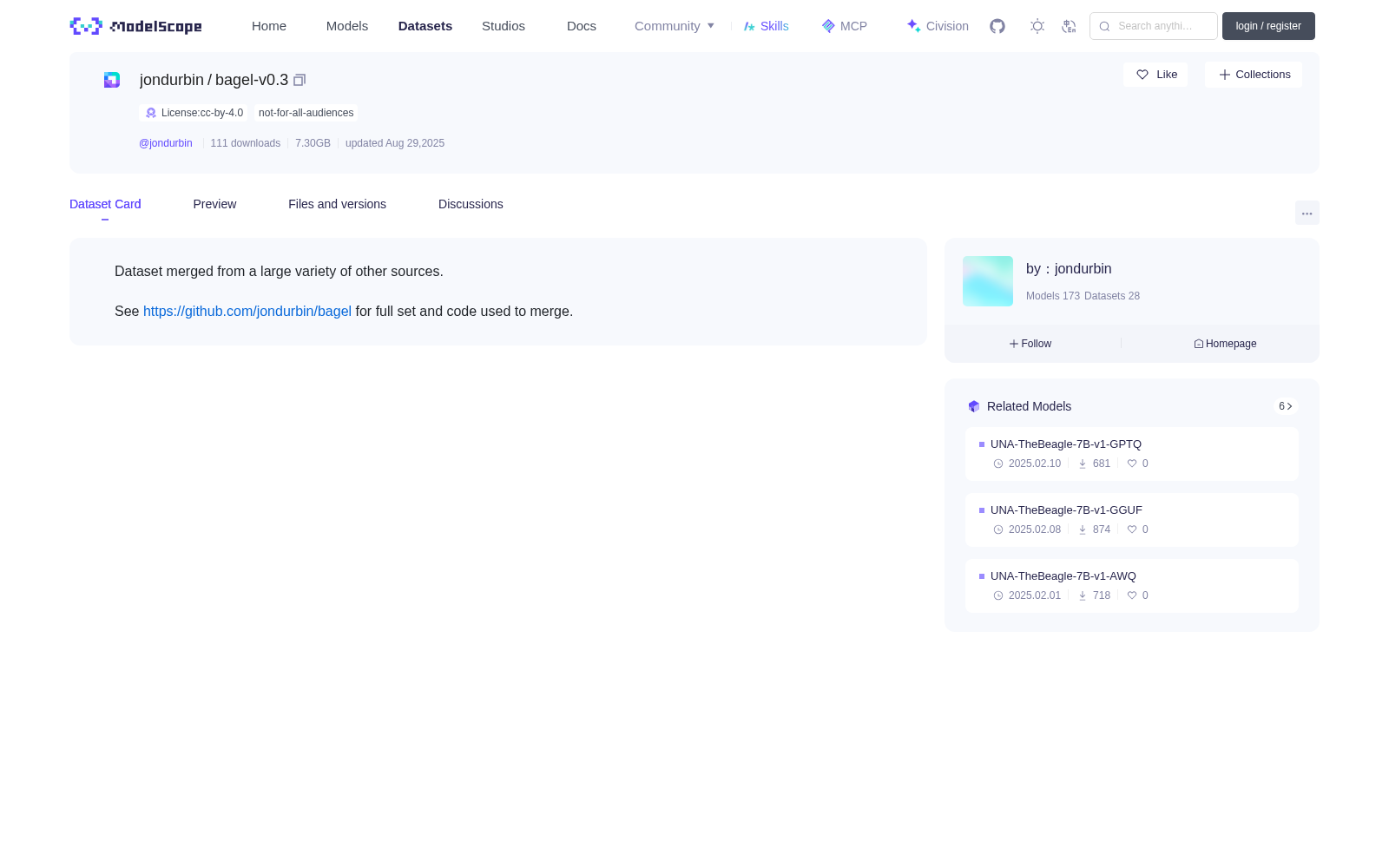The image size is (1389, 868).
Task: Select the Dataset Card tab
Action: (x=105, y=204)
